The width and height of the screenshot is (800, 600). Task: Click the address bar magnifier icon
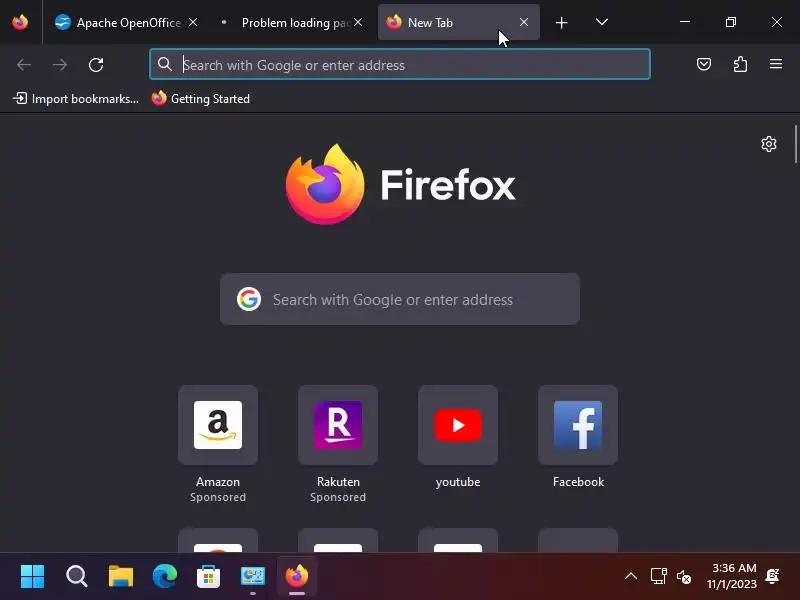point(164,64)
